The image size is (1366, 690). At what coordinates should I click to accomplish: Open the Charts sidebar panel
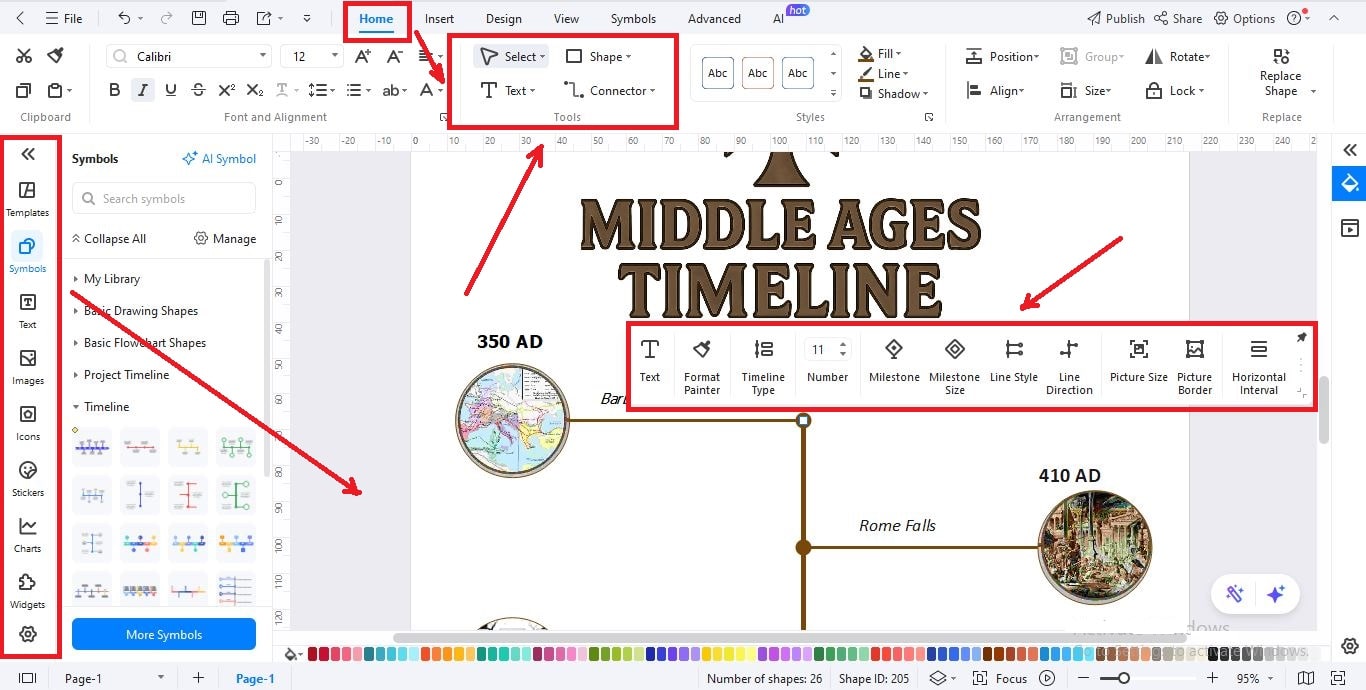point(27,534)
